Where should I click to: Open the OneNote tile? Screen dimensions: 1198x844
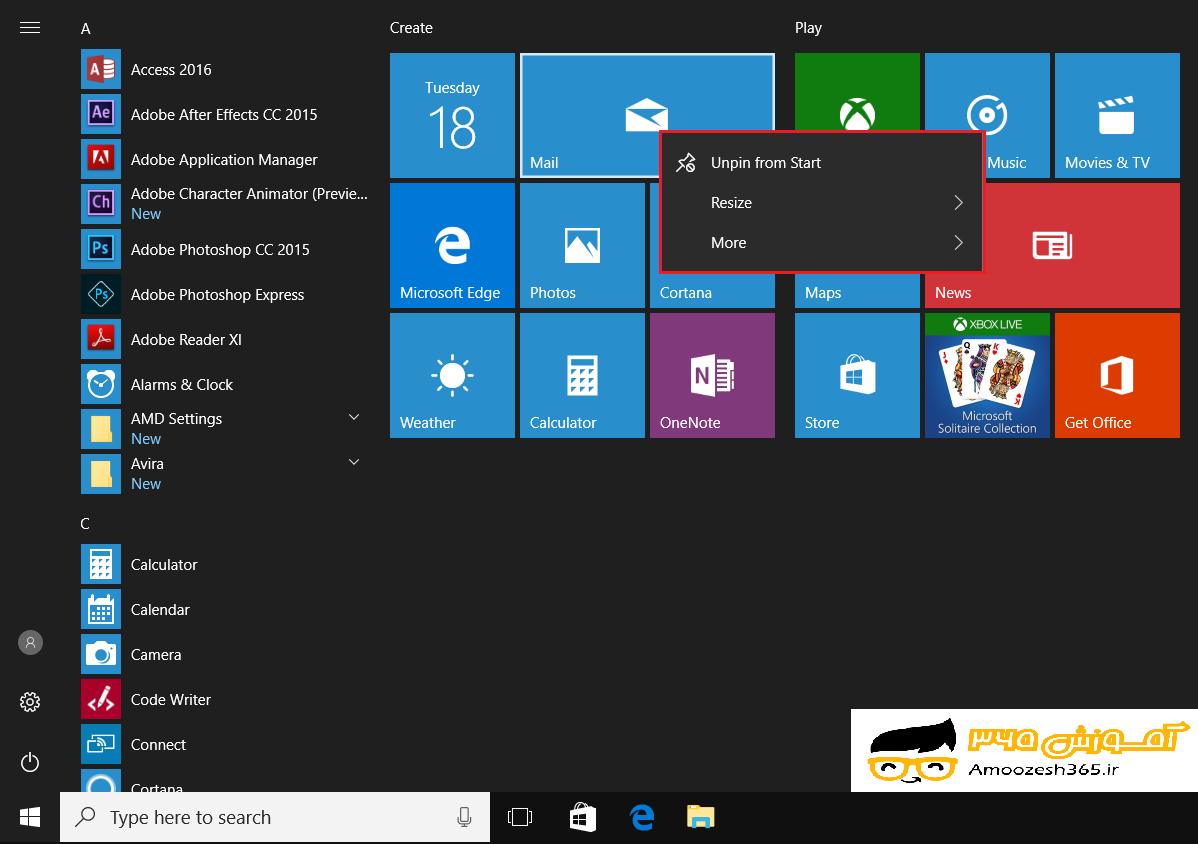tap(712, 375)
